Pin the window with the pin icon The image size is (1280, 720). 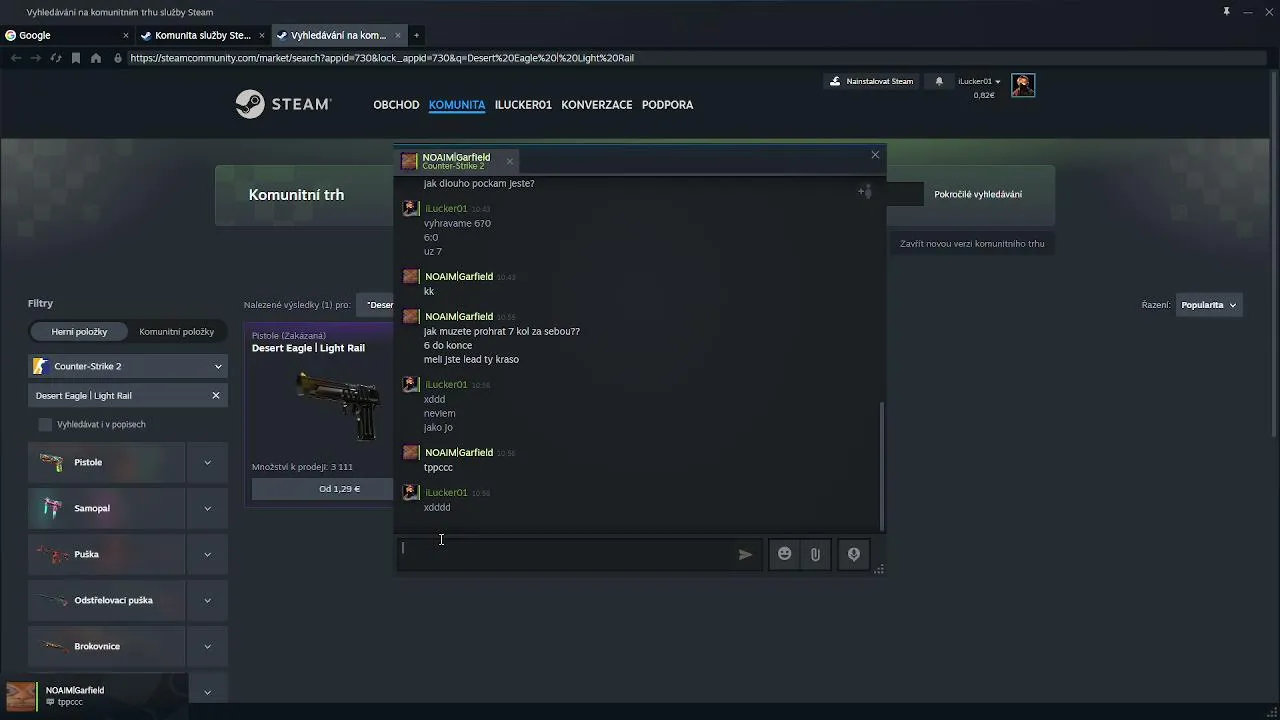(x=1226, y=11)
